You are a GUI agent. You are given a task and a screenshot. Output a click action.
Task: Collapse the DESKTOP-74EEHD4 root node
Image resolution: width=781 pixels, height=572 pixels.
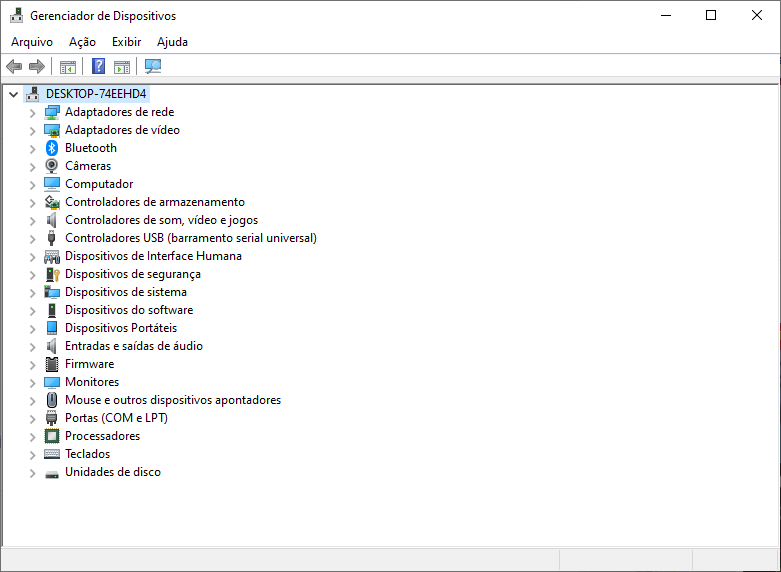tap(13, 94)
